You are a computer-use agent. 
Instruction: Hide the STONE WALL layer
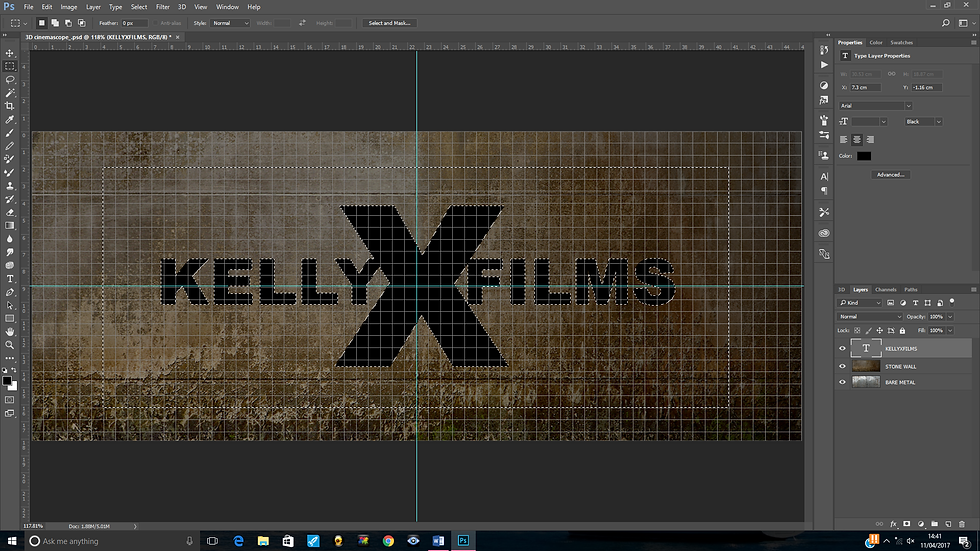coord(842,366)
